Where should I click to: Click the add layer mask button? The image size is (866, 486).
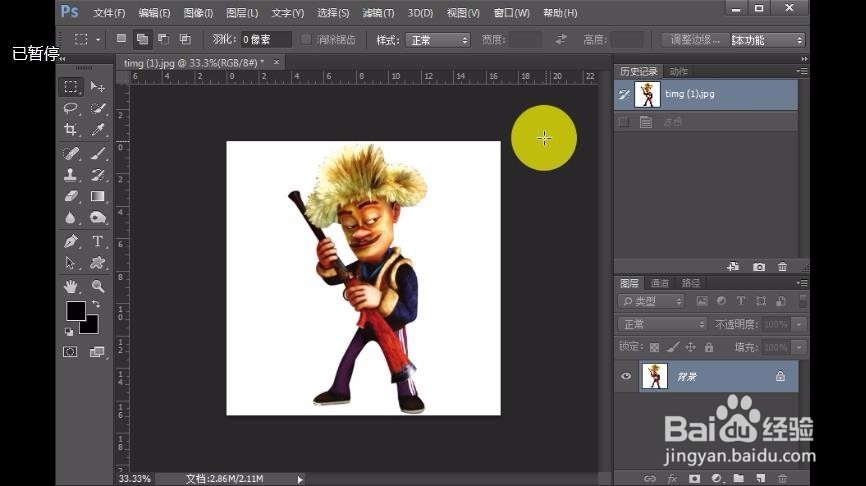click(694, 478)
